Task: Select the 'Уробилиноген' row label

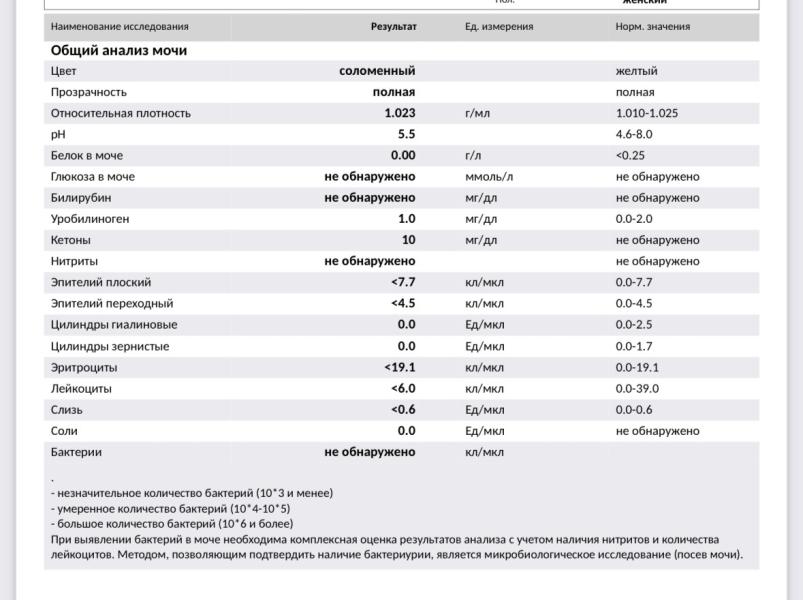Action: tap(90, 219)
